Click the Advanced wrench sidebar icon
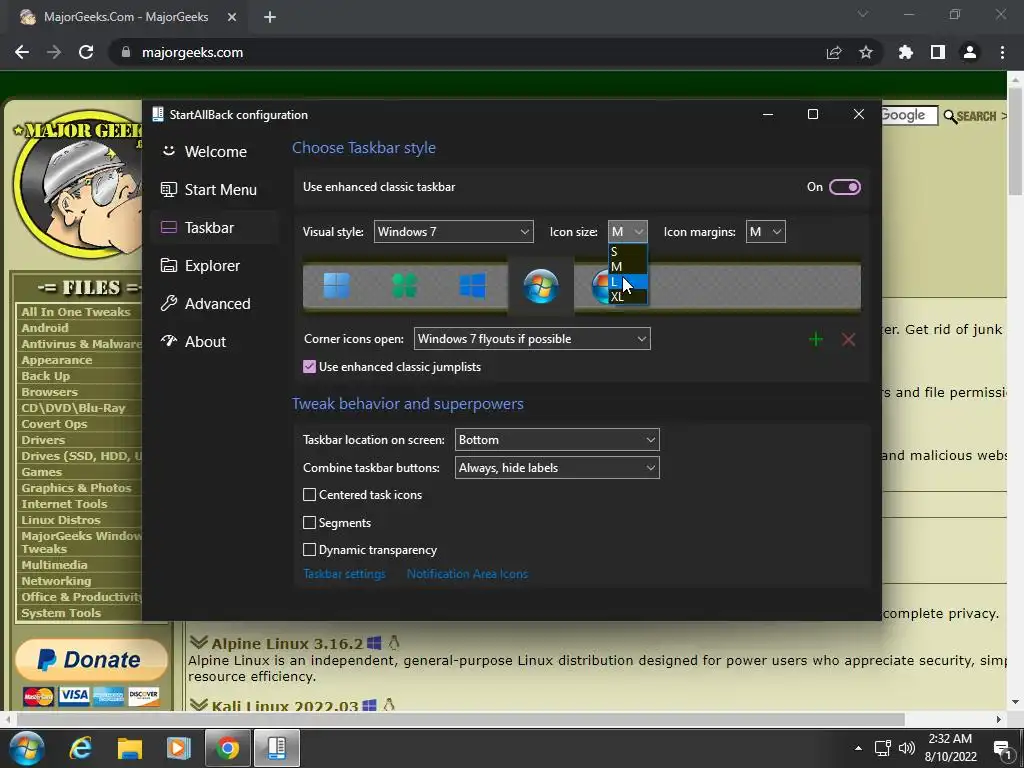This screenshot has height=768, width=1024. coord(168,303)
